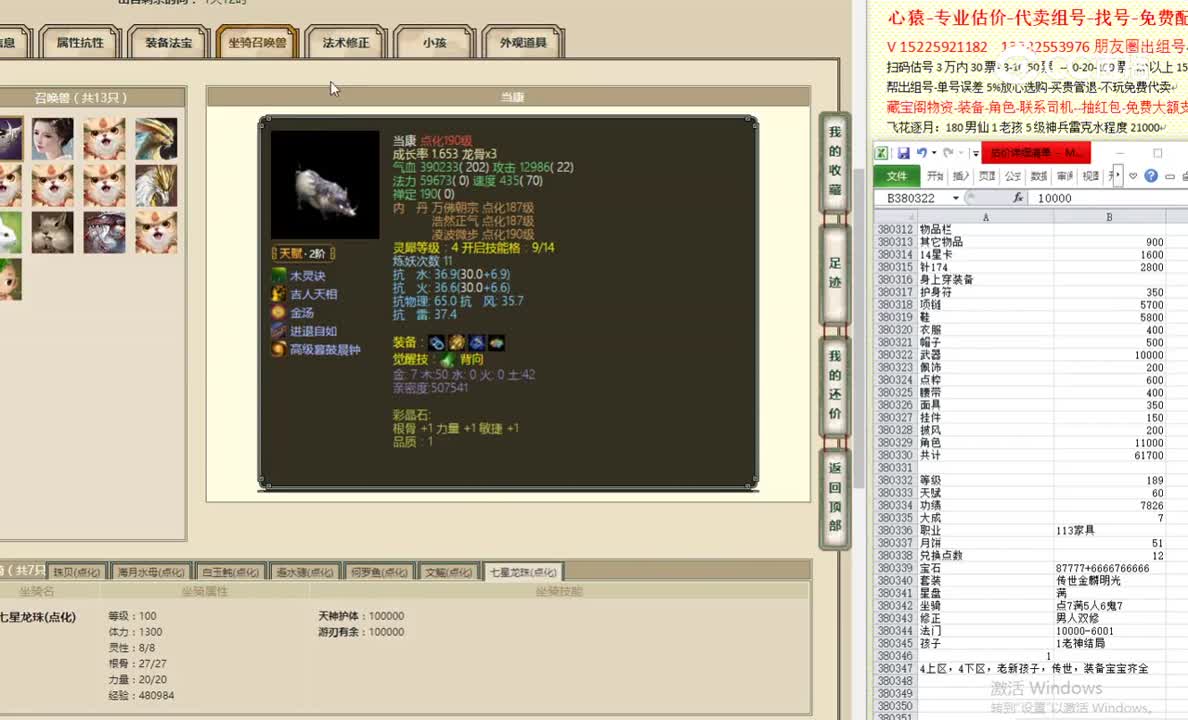Viewport: 1188px width, 720px height.
Task: Click the 当康 boar pet image
Action: 325,185
